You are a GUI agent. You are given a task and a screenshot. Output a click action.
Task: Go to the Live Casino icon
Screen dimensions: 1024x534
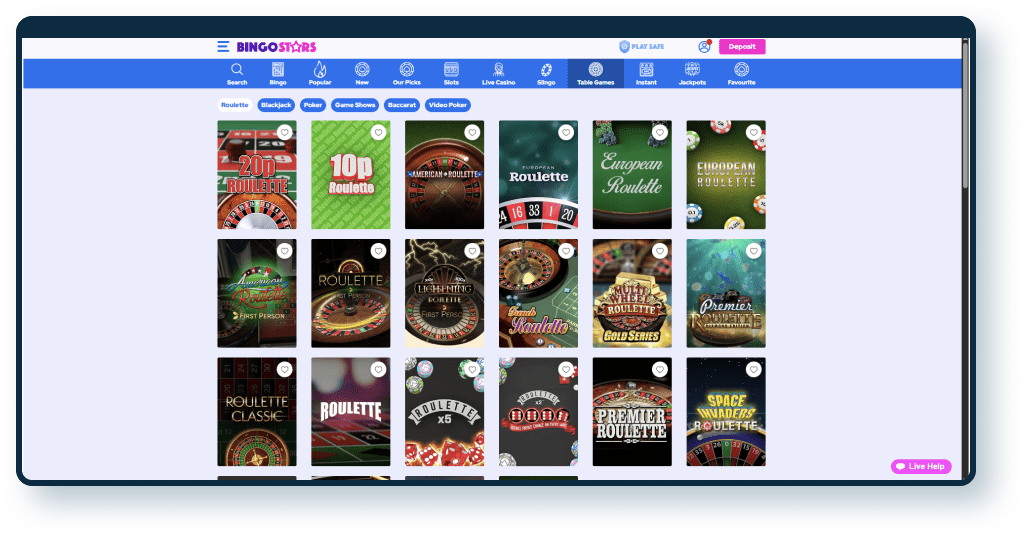point(497,70)
